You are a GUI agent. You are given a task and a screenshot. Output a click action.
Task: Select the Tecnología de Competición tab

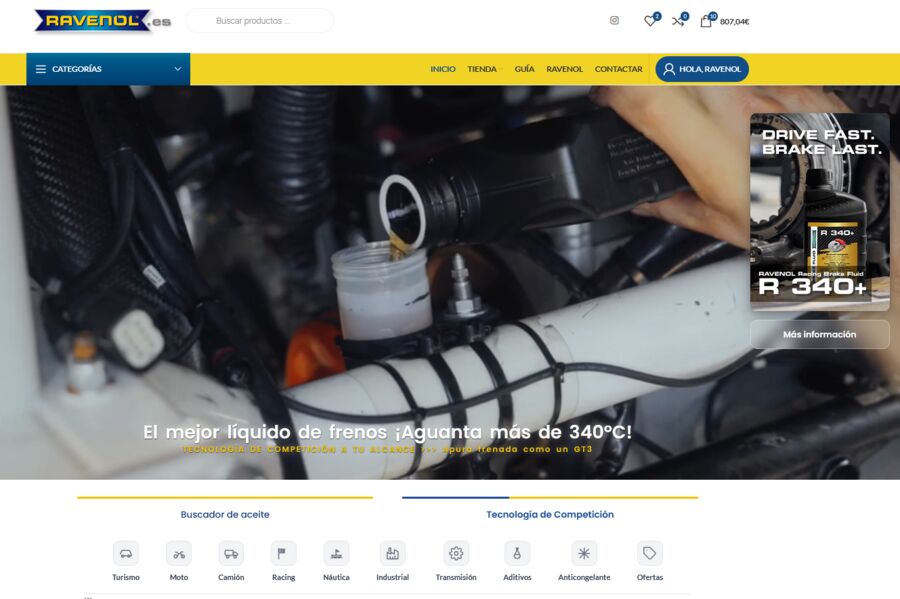[x=550, y=515]
